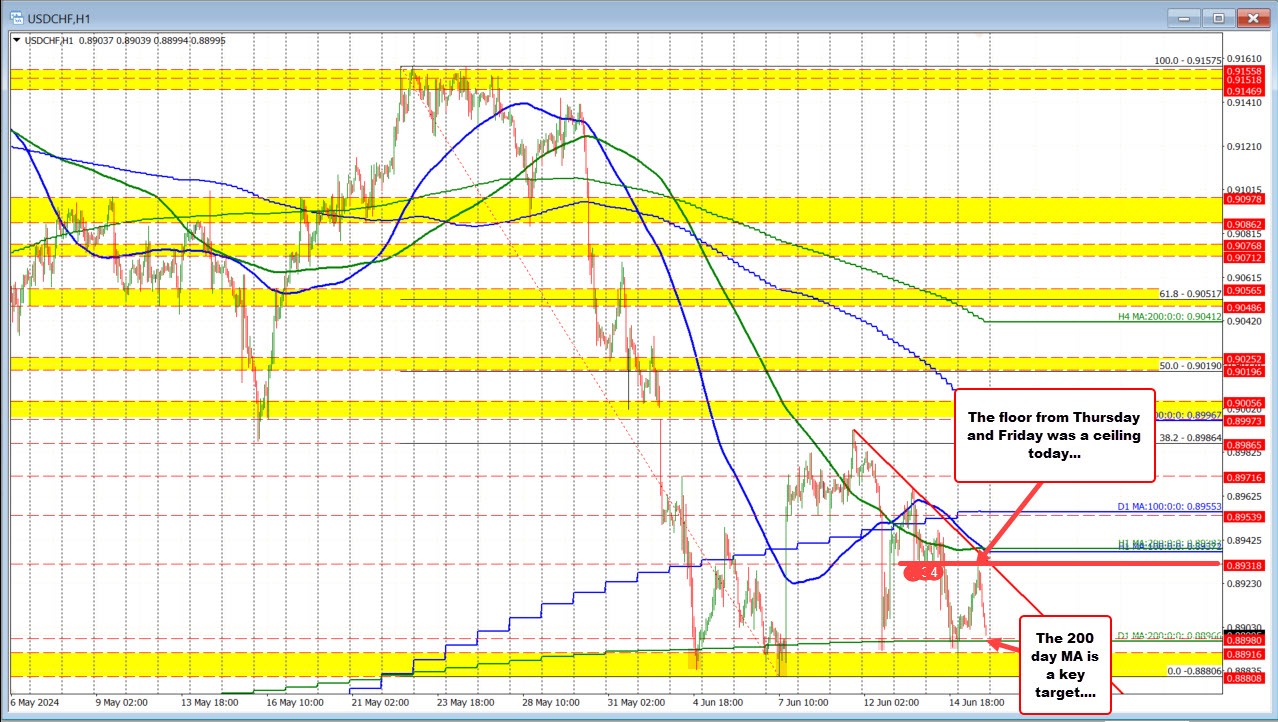Viewport: 1278px width, 722px height.
Task: Select the 50.0 - 0.90190 Fibonacci label
Action: pyautogui.click(x=1190, y=366)
